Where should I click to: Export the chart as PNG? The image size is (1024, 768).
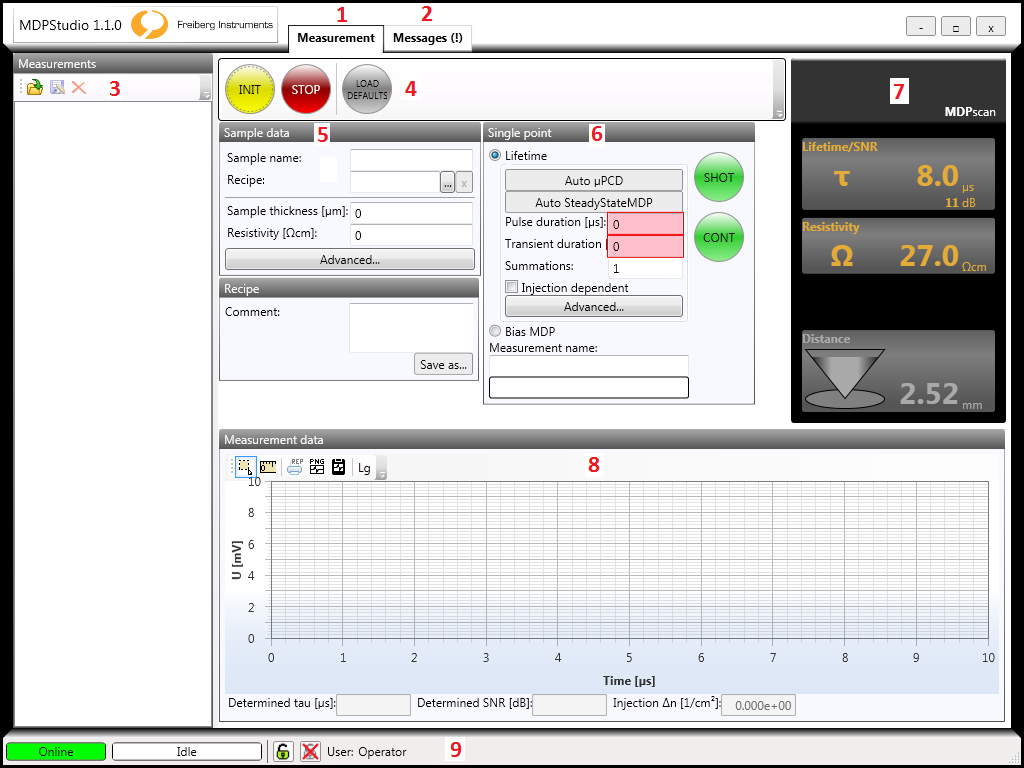(317, 467)
